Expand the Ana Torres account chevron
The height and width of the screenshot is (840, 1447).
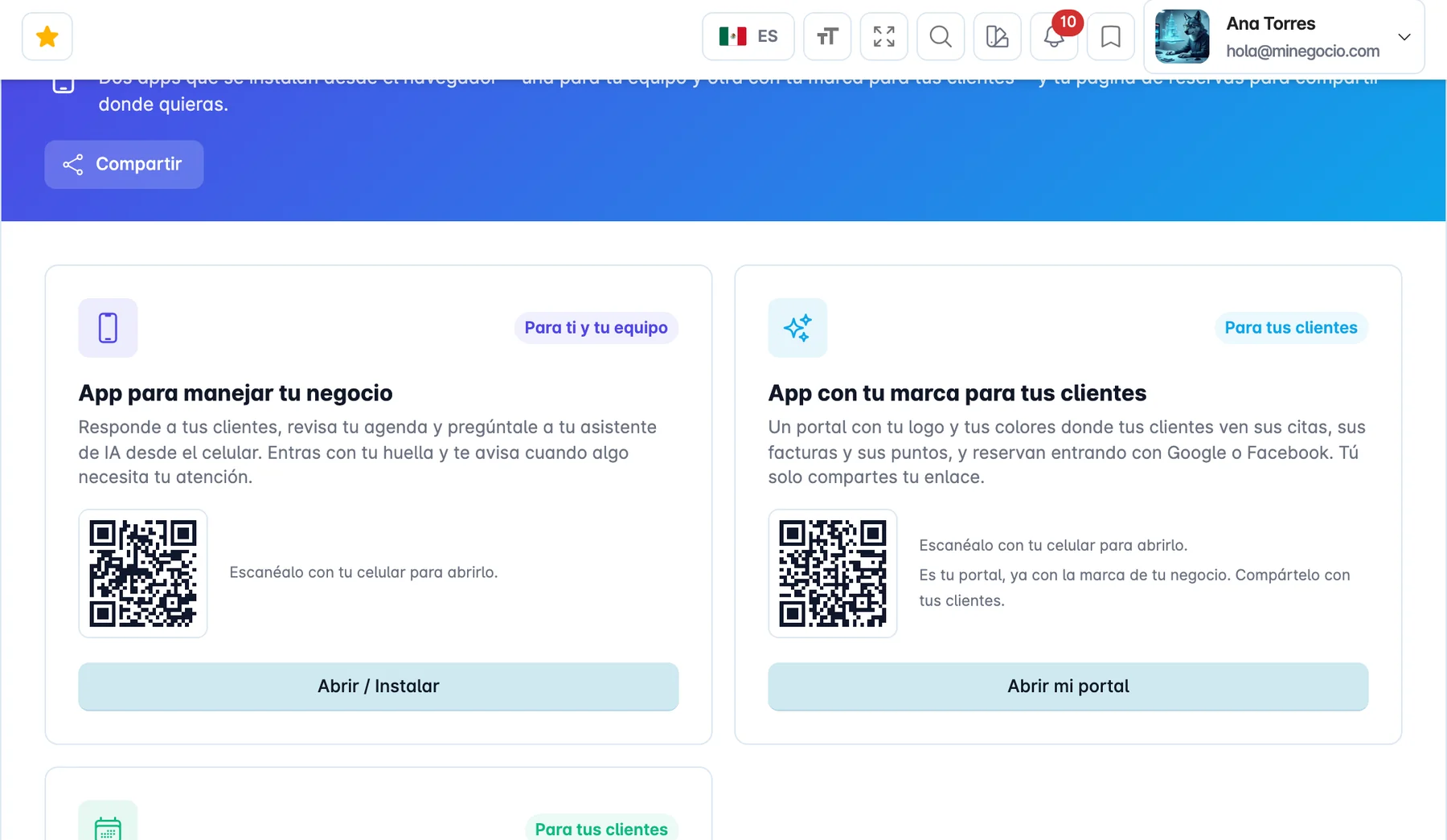1404,37
